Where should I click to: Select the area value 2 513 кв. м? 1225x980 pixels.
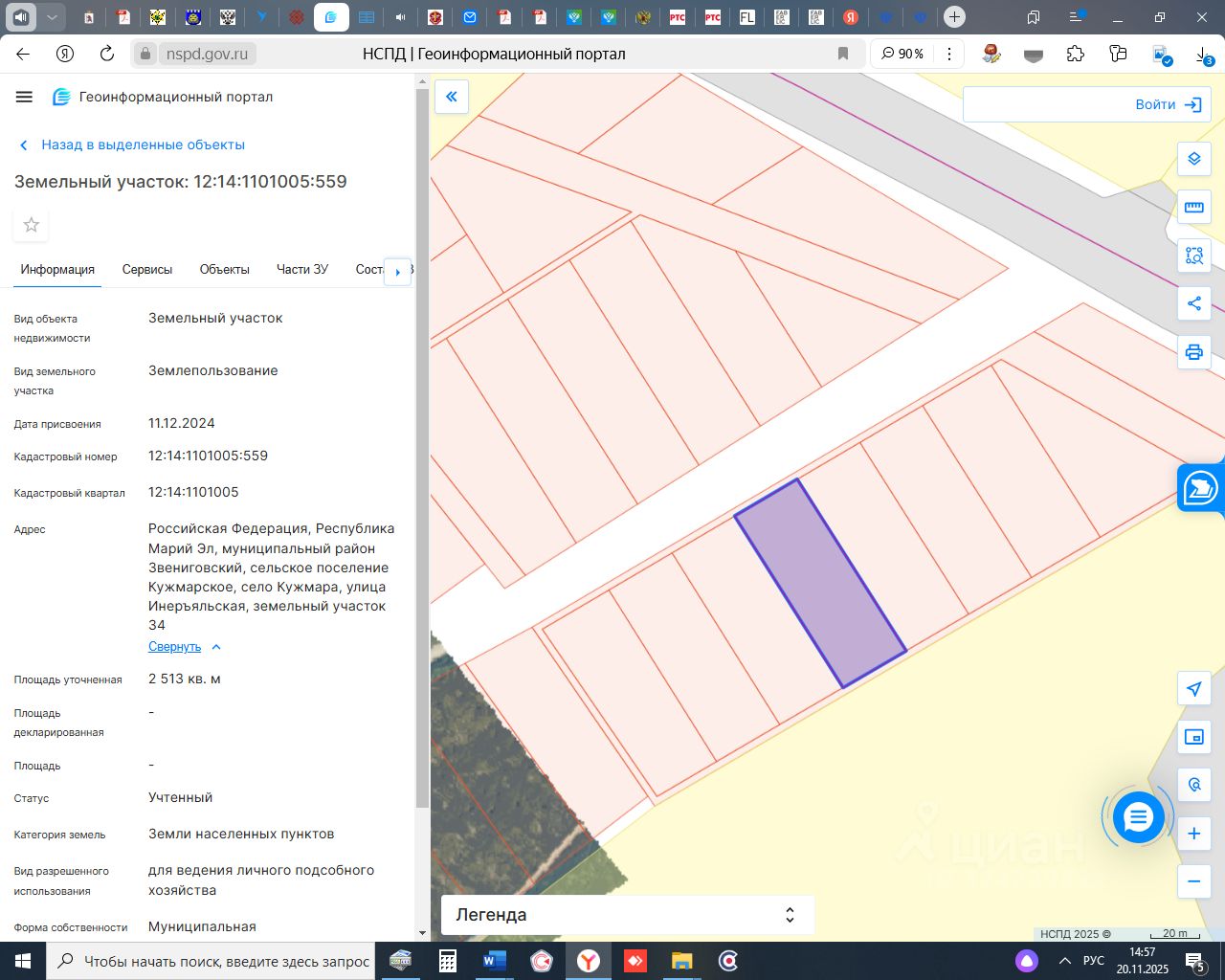pos(185,679)
